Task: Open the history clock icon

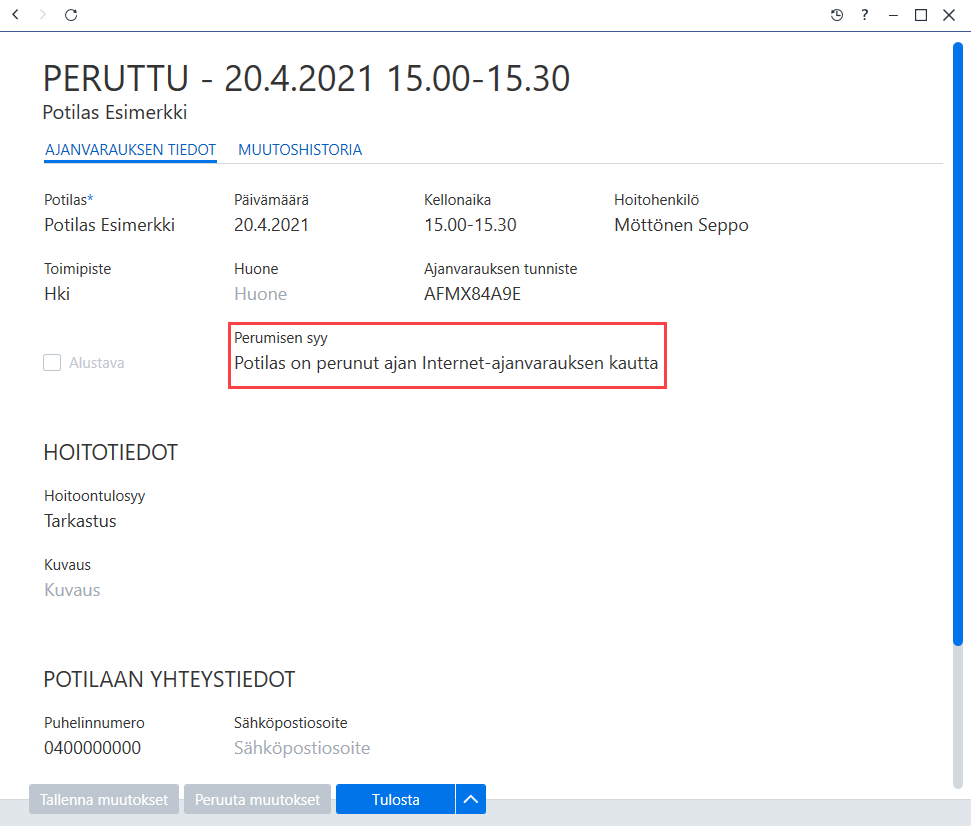Action: pyautogui.click(x=837, y=15)
